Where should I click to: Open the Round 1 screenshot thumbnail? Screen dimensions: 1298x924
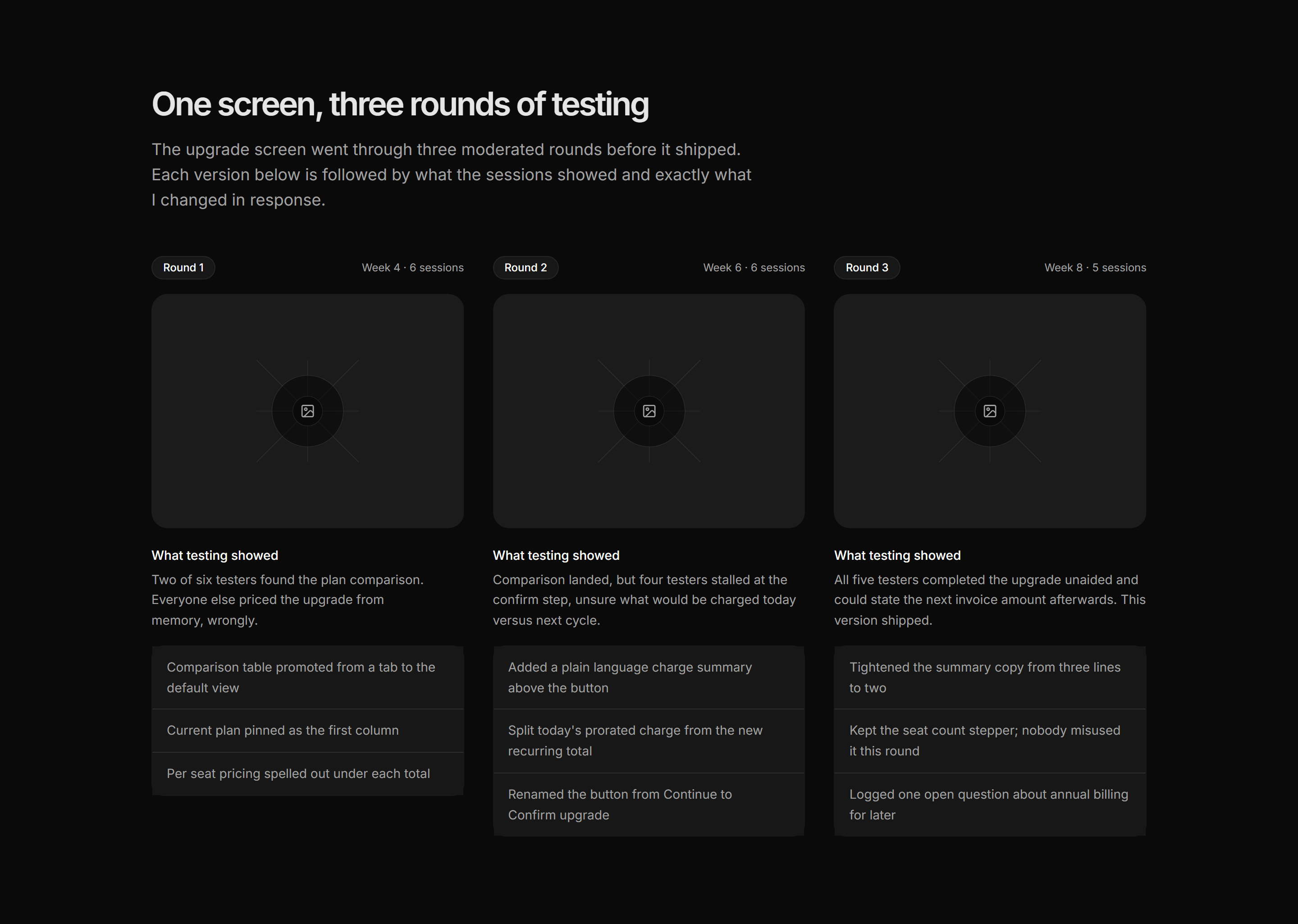click(x=308, y=411)
